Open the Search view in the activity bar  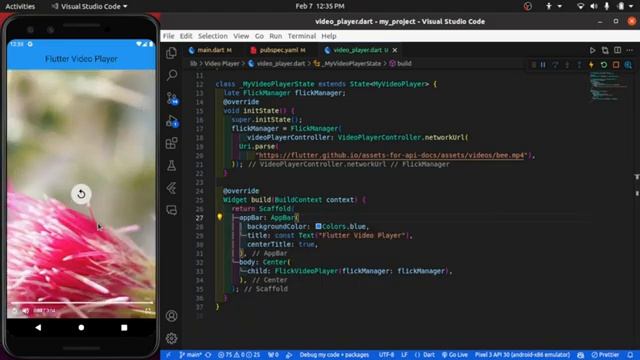click(x=172, y=75)
